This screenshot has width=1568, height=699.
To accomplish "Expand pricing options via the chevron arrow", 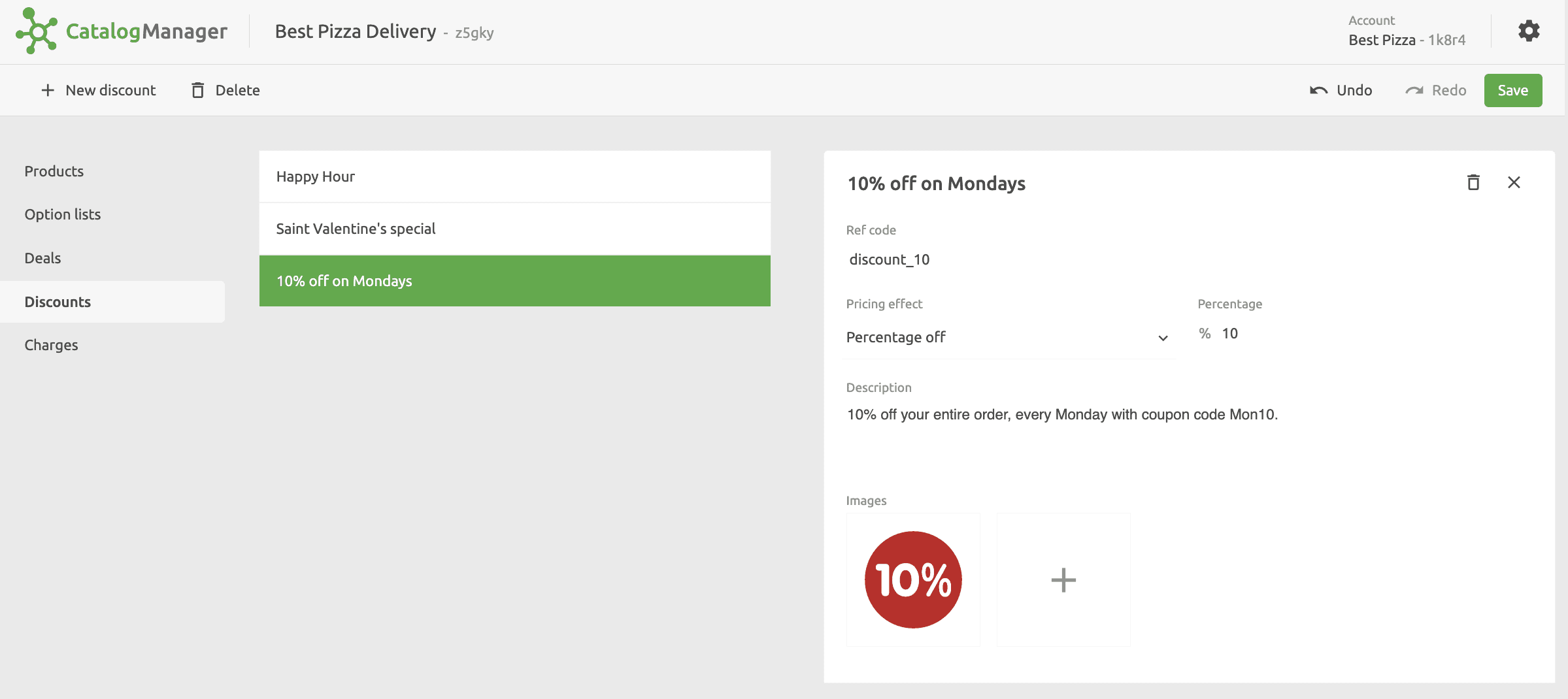I will [x=1163, y=338].
